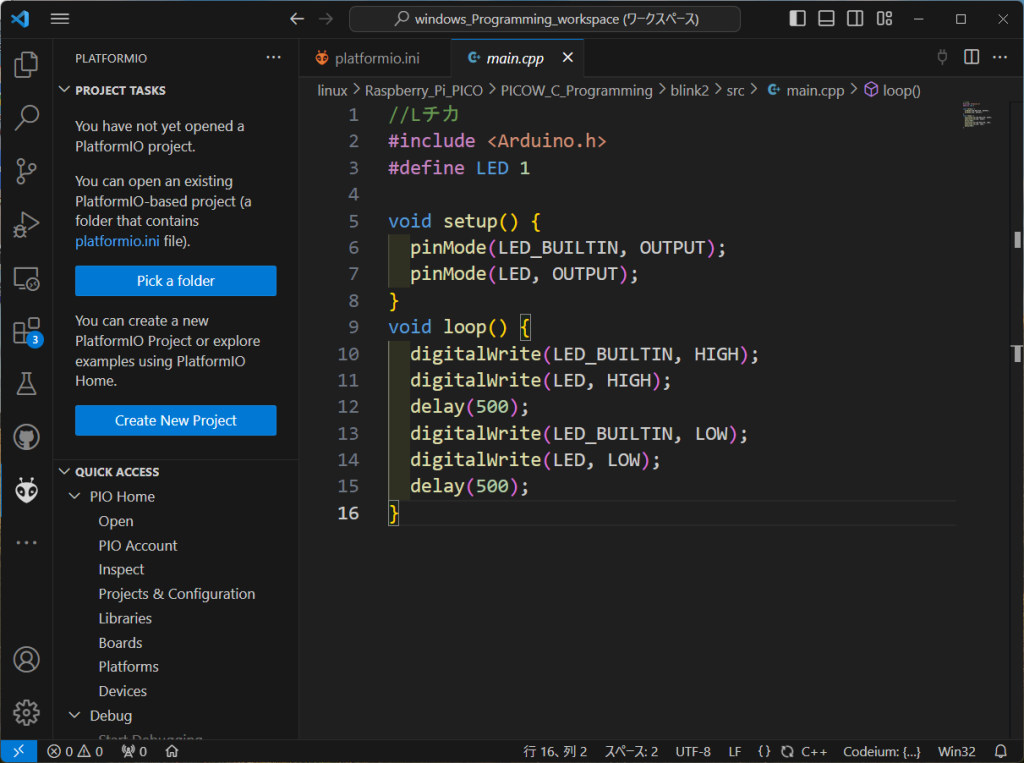This screenshot has height=763, width=1024.
Task: Select breadcrumb Raspberry_Pi_PICO
Action: (423, 90)
